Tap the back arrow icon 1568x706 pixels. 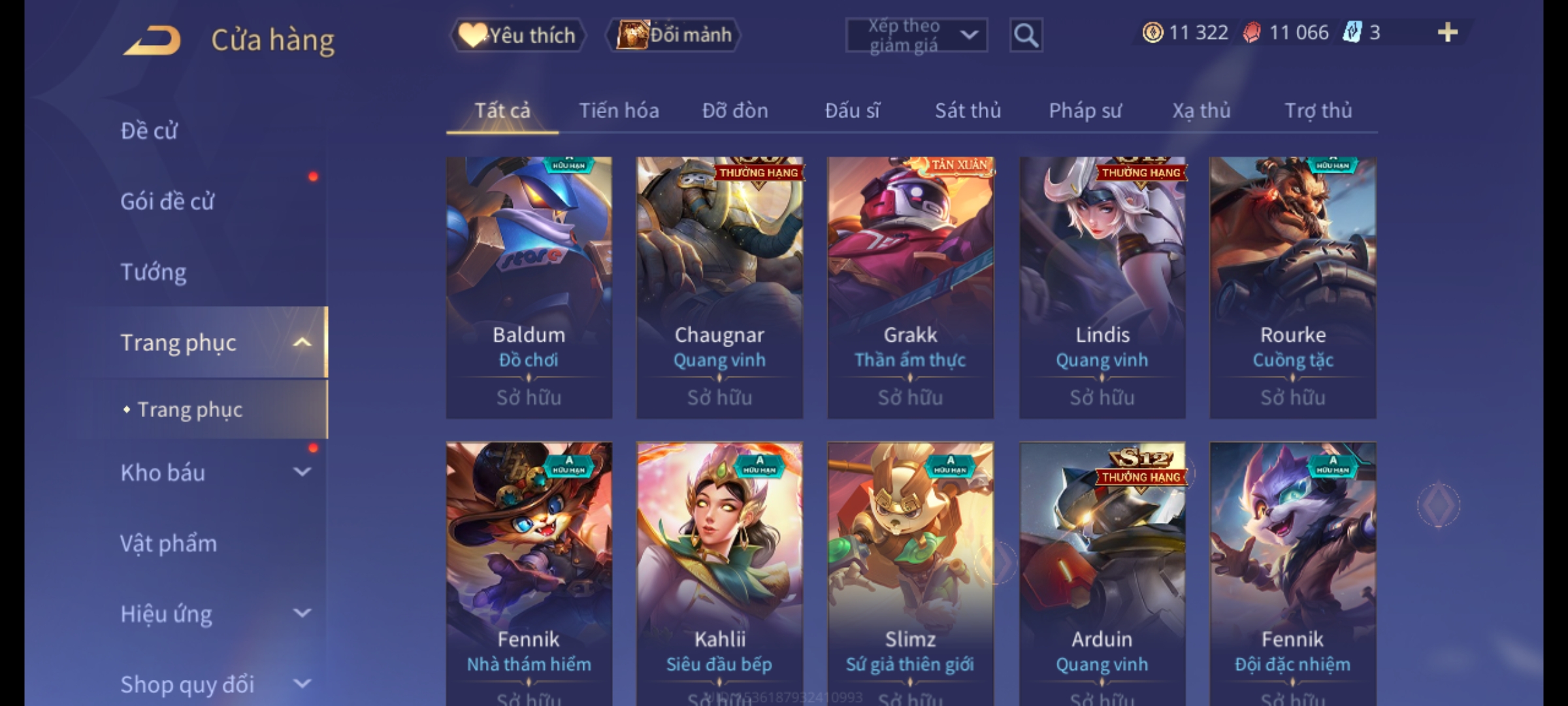click(152, 41)
